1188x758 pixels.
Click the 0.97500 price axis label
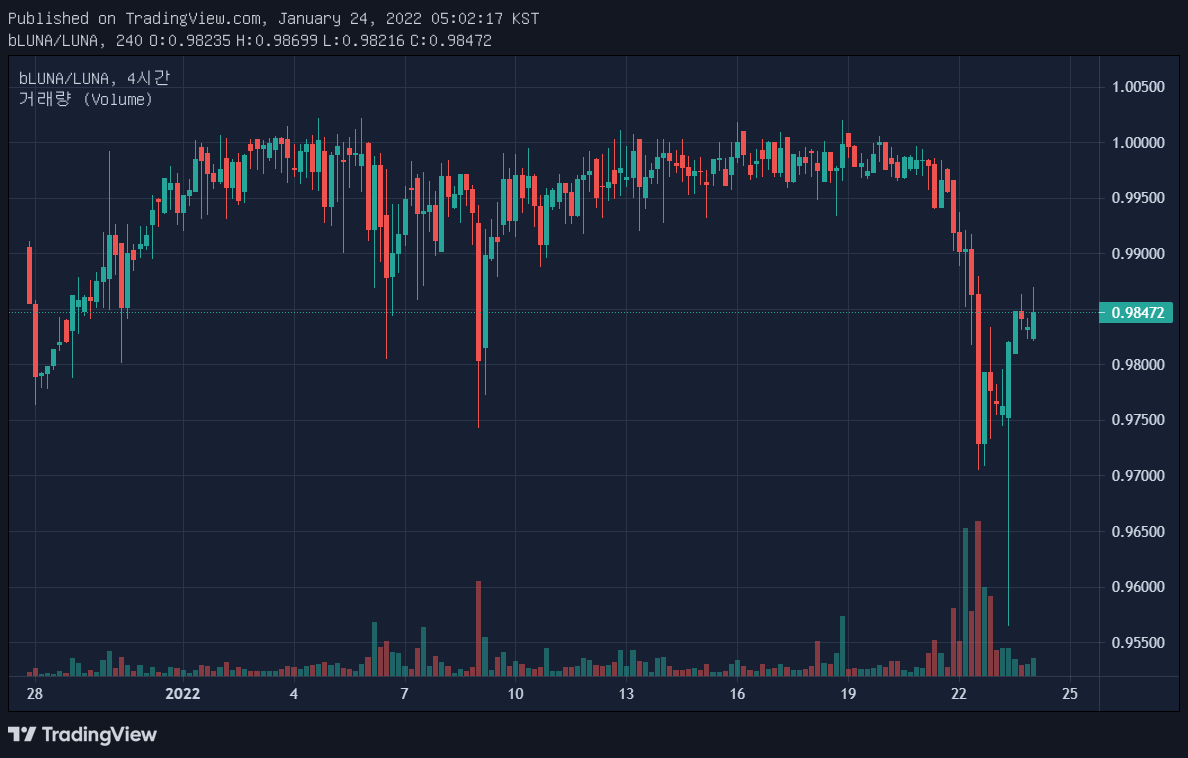(1138, 420)
